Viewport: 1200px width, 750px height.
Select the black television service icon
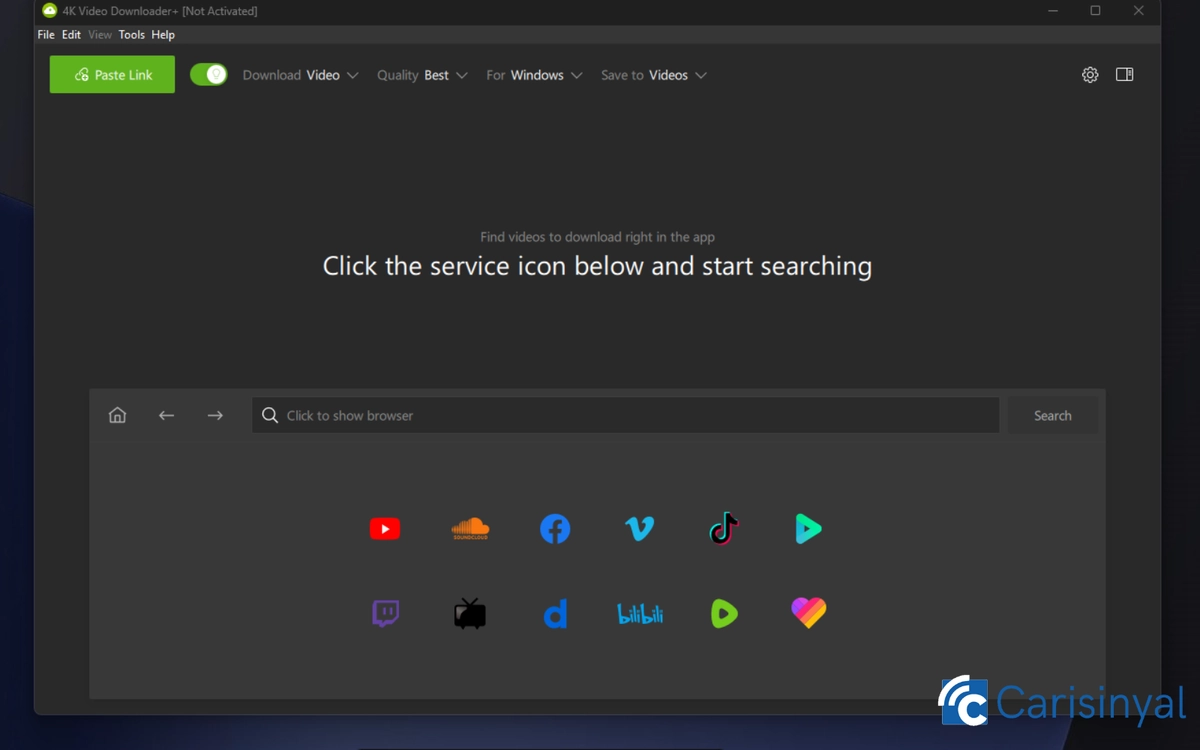point(470,613)
